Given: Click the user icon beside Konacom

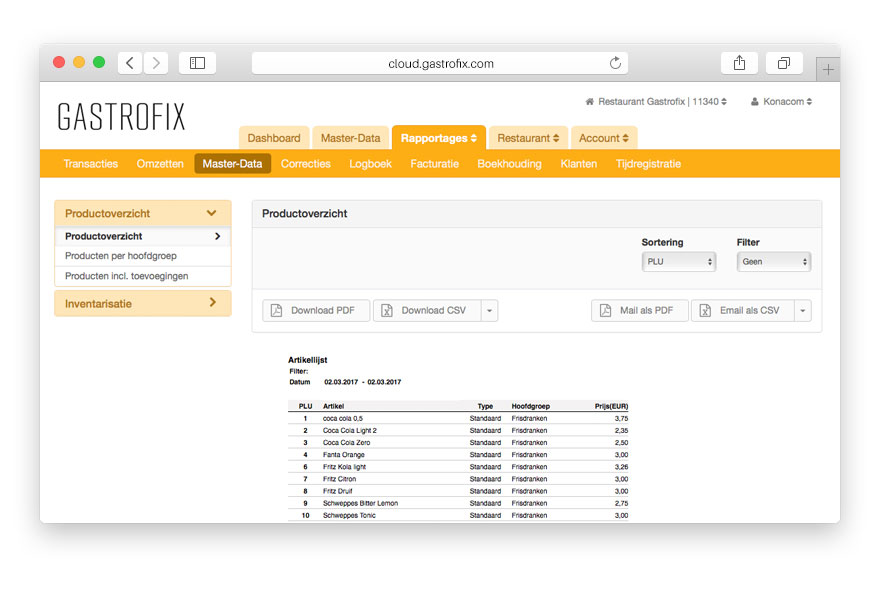Looking at the screenshot, I should click(753, 100).
